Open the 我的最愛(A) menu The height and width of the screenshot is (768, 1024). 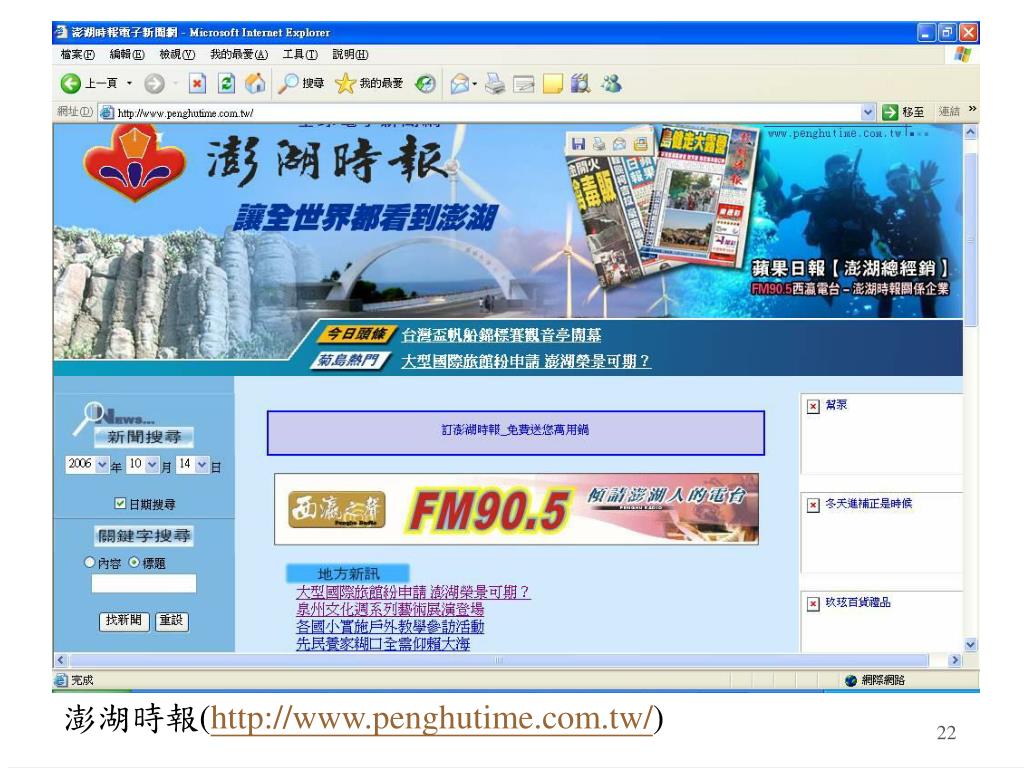(239, 55)
